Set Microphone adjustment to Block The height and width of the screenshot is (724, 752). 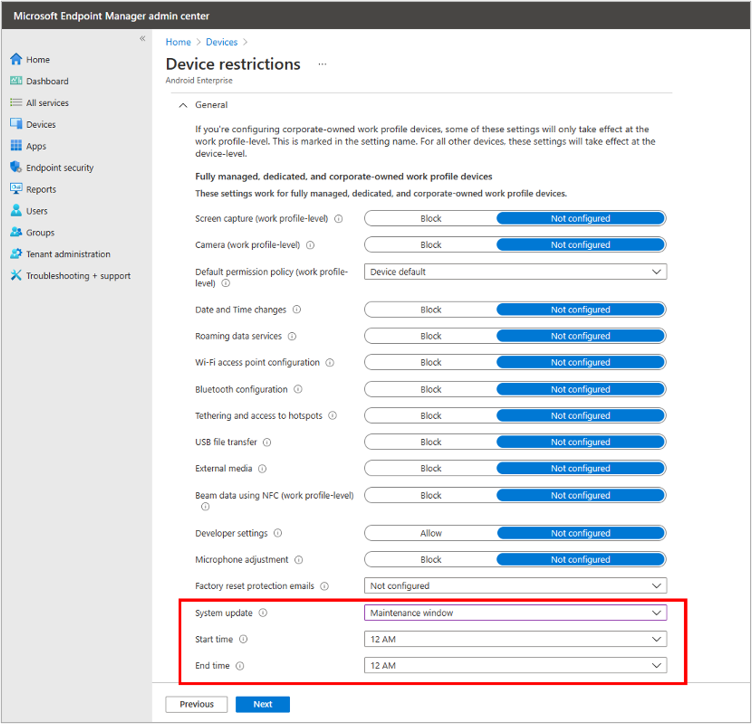431,559
